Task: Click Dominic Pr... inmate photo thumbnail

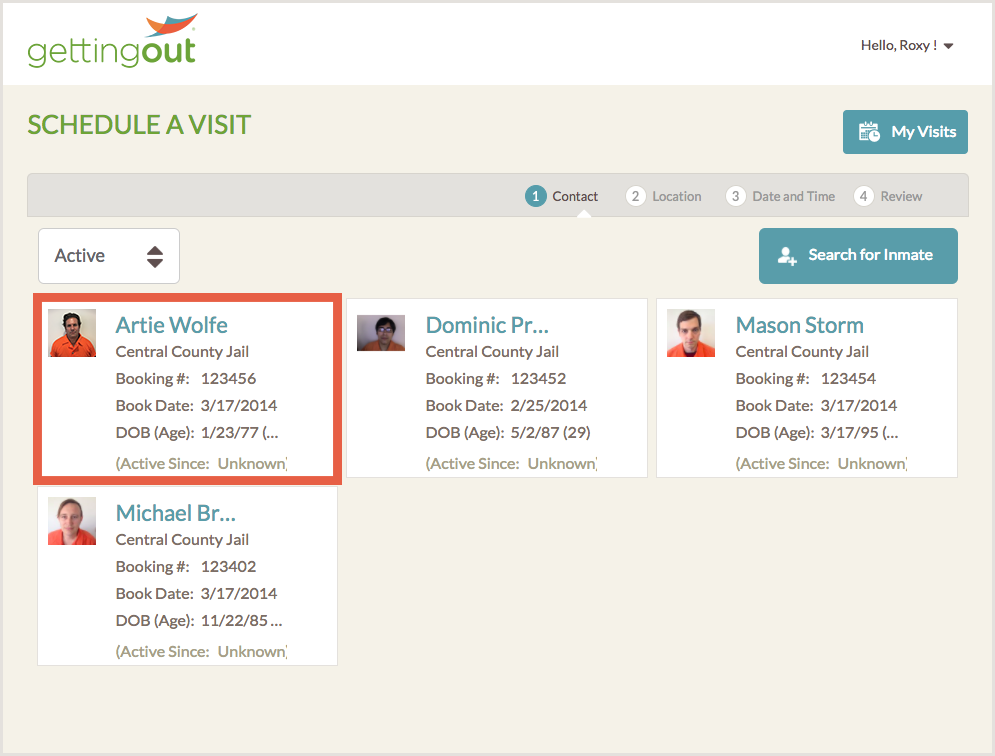Action: point(381,333)
